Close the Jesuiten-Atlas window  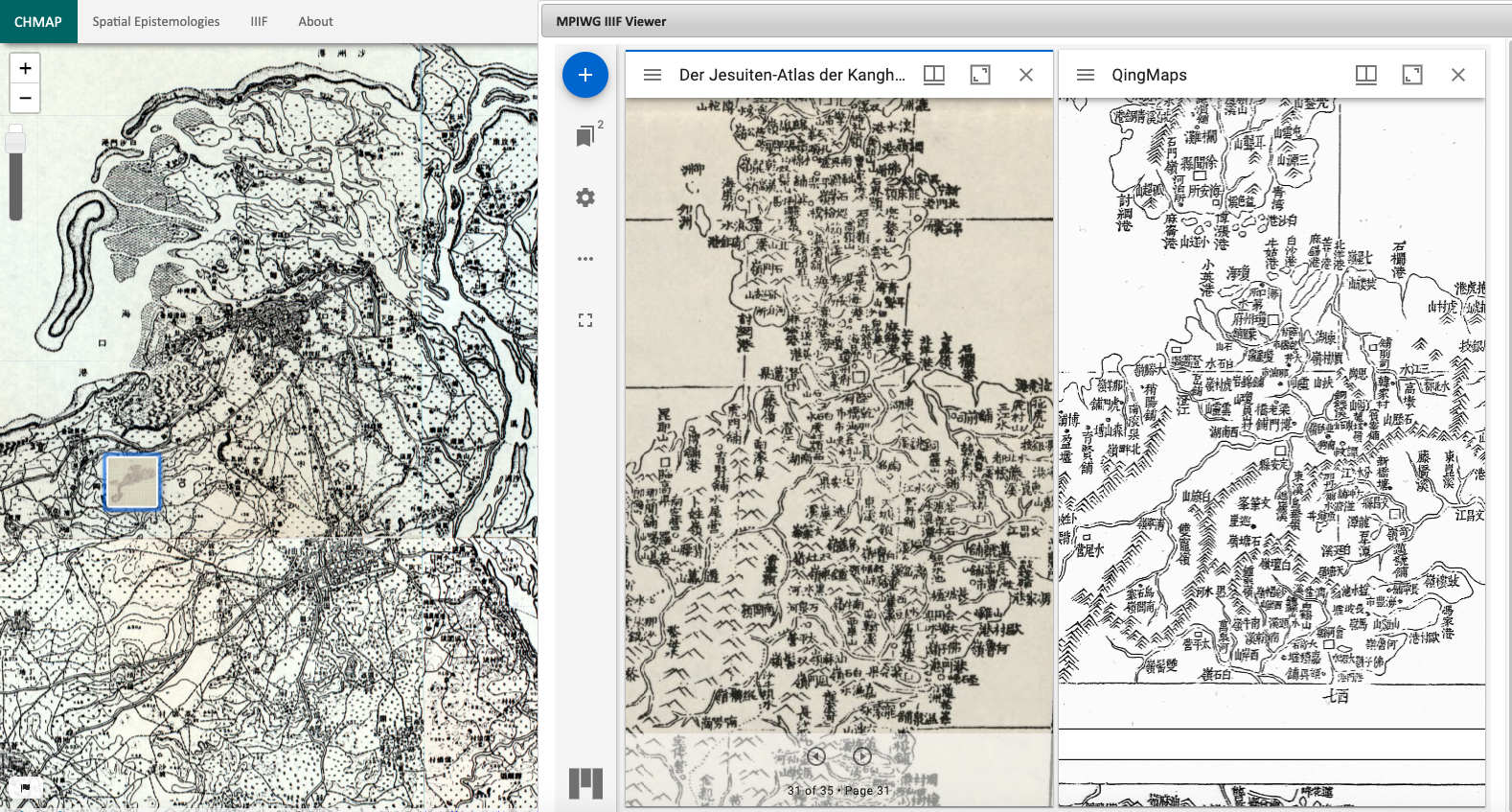click(1026, 75)
